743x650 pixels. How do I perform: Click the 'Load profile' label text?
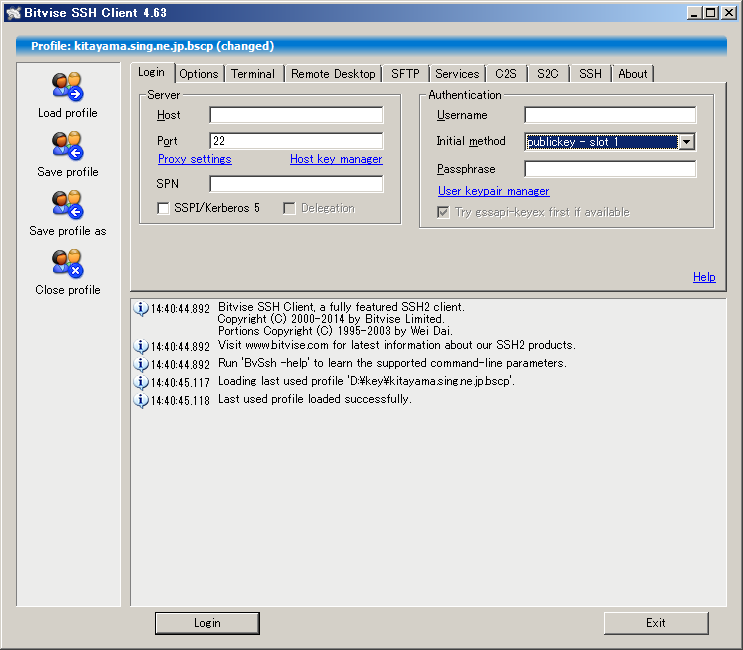click(68, 113)
